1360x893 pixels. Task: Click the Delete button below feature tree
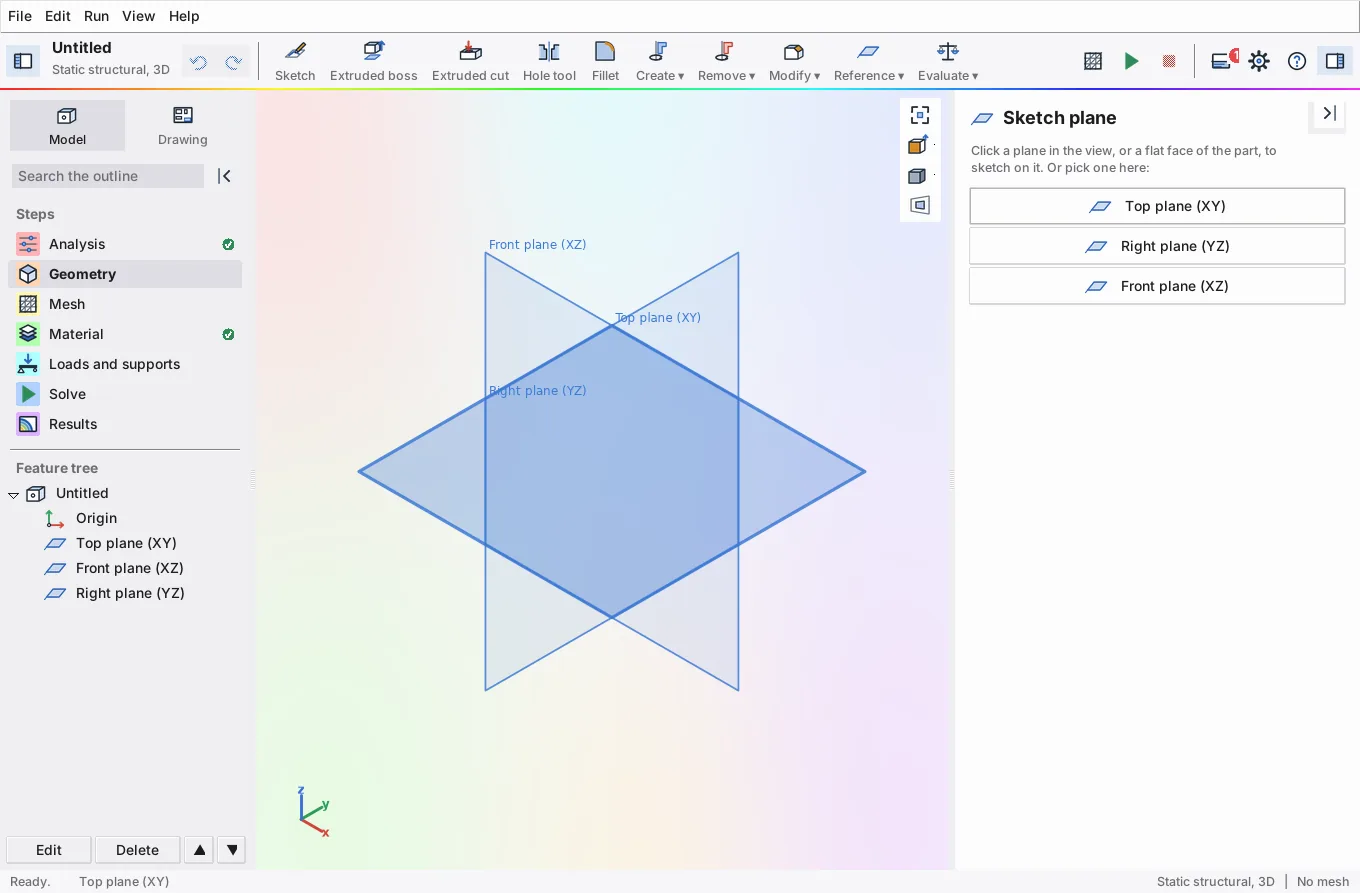137,850
